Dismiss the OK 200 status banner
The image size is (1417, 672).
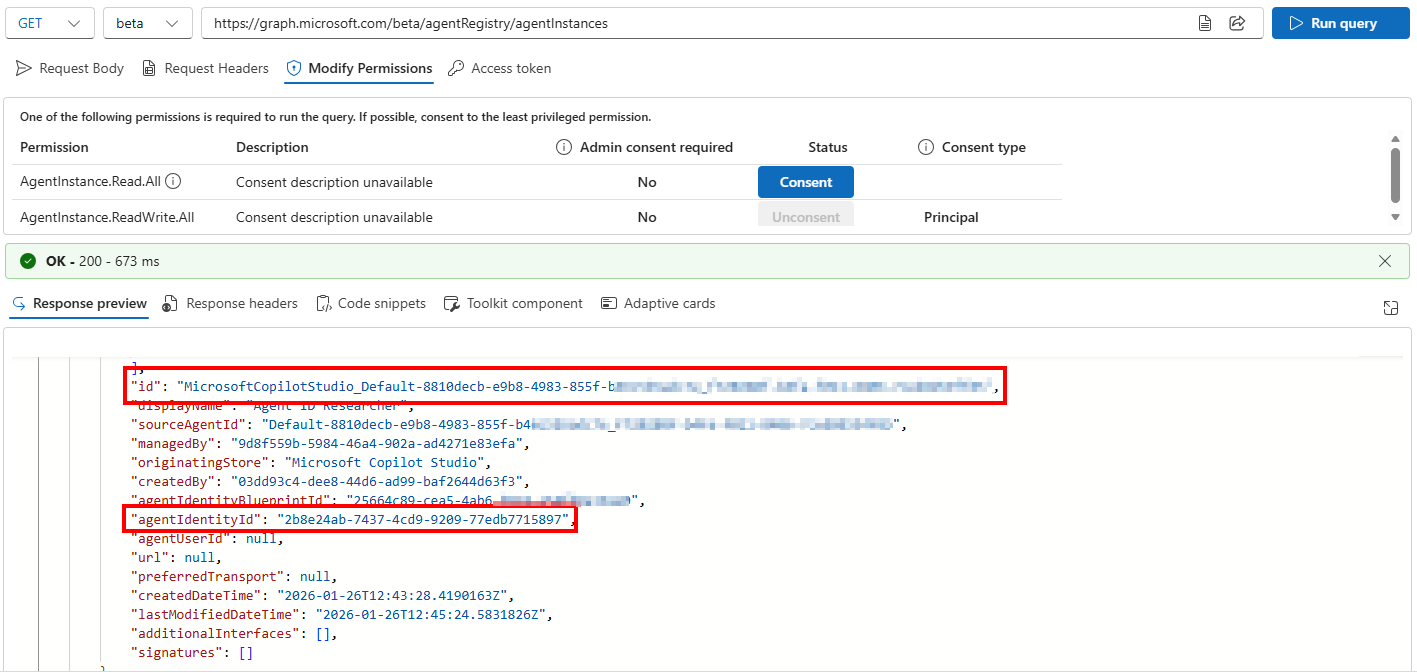[1384, 261]
